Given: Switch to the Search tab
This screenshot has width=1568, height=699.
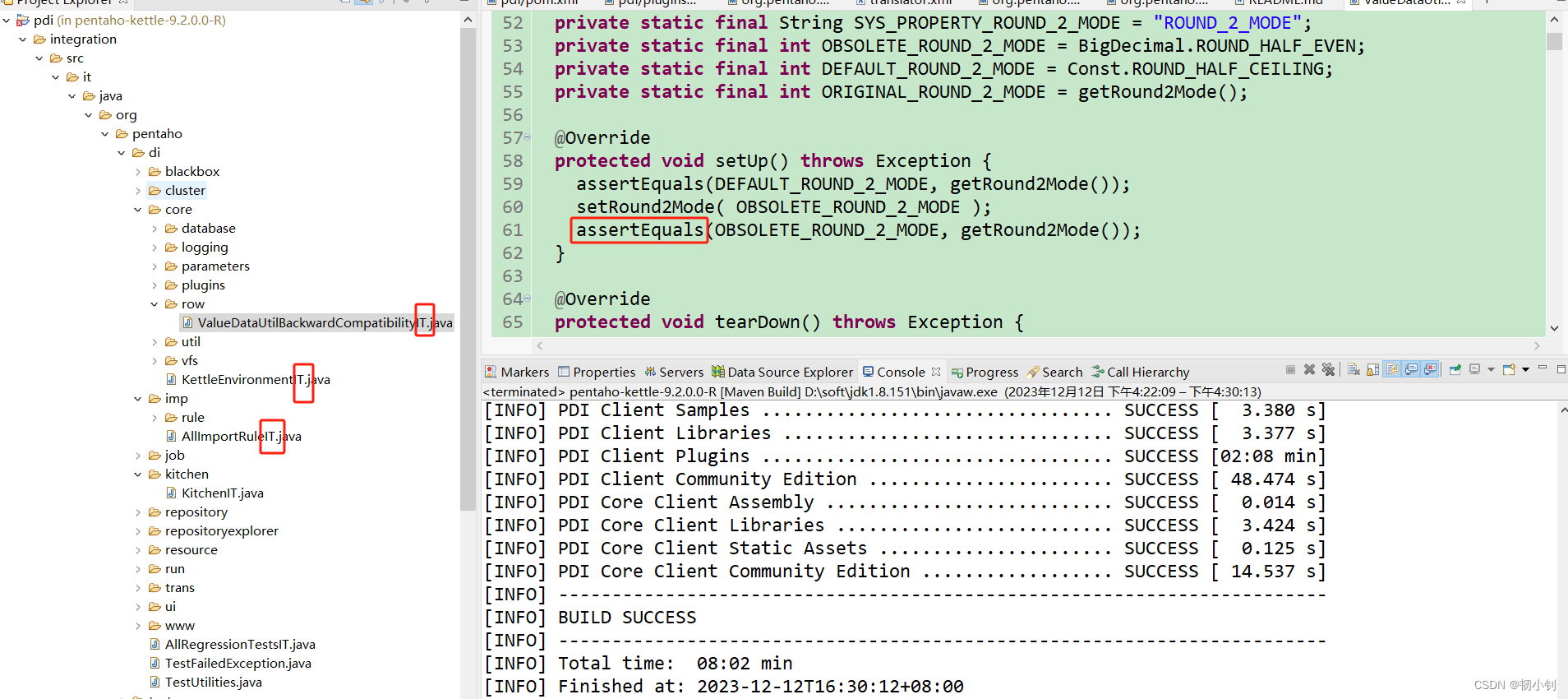Looking at the screenshot, I should (x=1055, y=372).
